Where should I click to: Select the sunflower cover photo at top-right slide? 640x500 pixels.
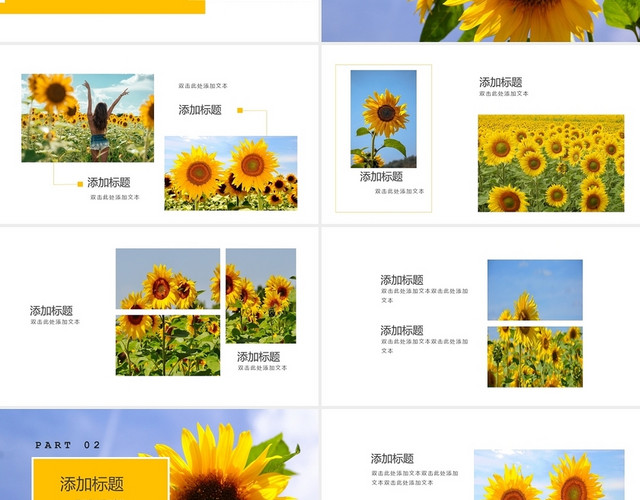point(481,21)
